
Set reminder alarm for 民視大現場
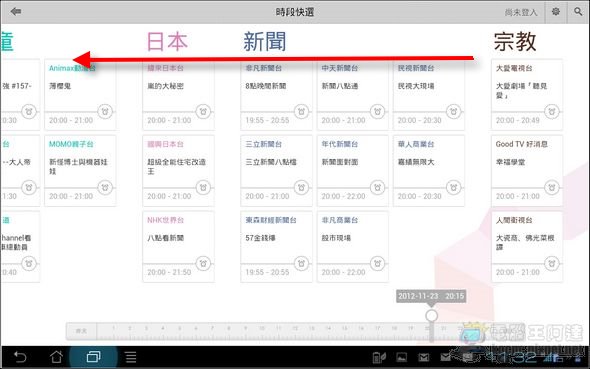pyautogui.click(x=453, y=111)
